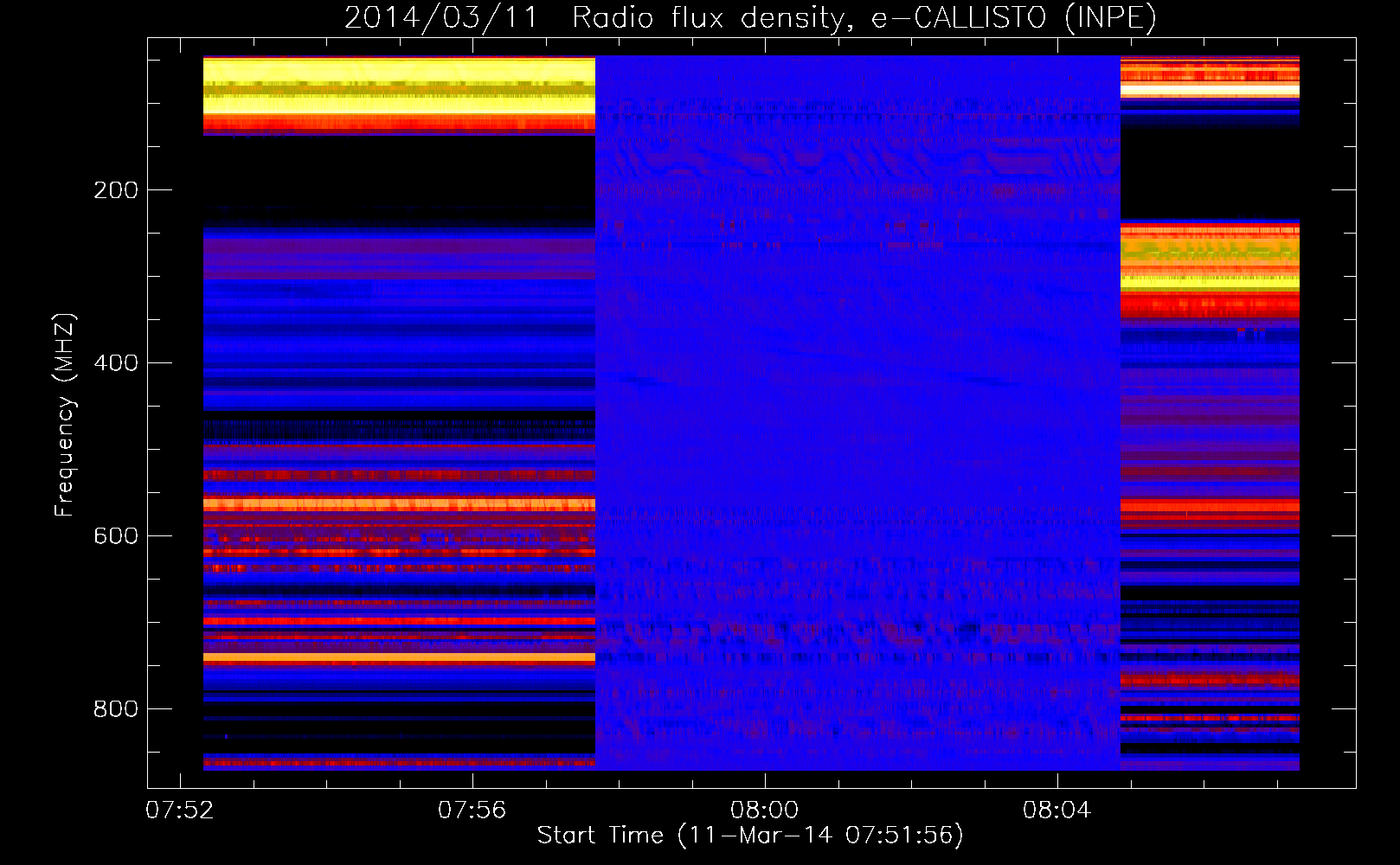Screen dimensions: 1400x865
Task: Click the 08:00 time tick label
Action: (x=764, y=811)
